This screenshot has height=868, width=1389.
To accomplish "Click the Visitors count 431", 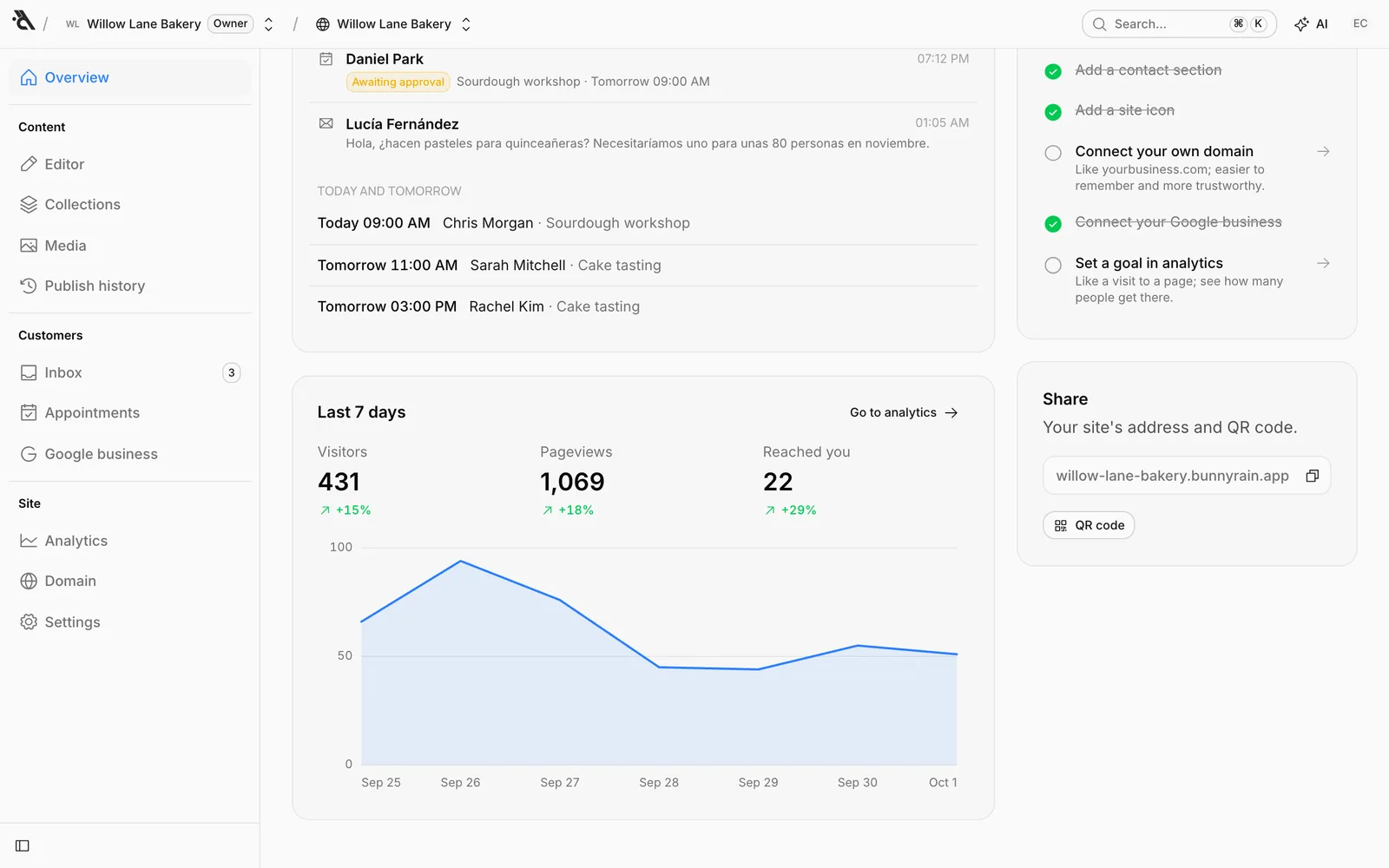I will [x=339, y=482].
